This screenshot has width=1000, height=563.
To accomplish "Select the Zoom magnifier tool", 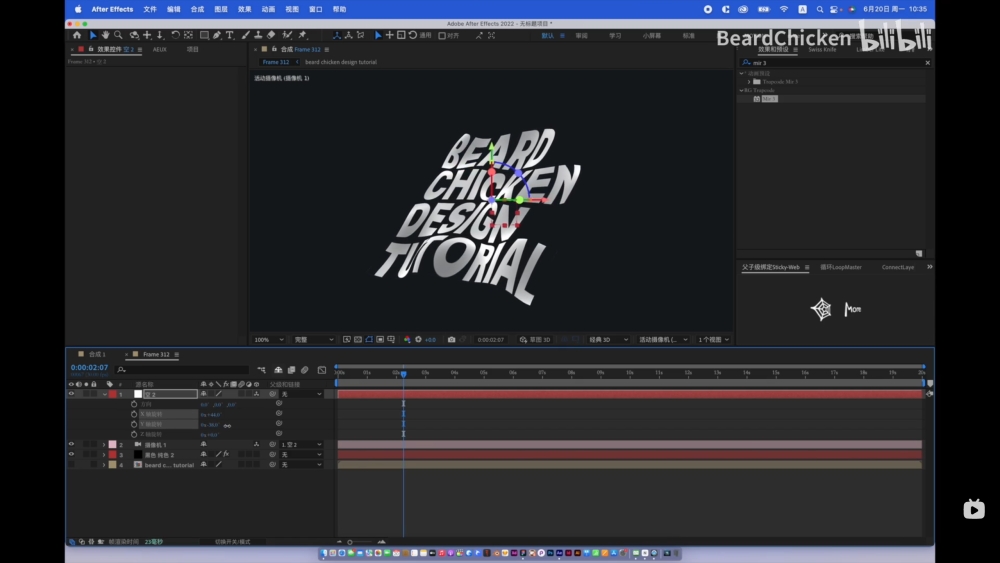I will point(118,36).
